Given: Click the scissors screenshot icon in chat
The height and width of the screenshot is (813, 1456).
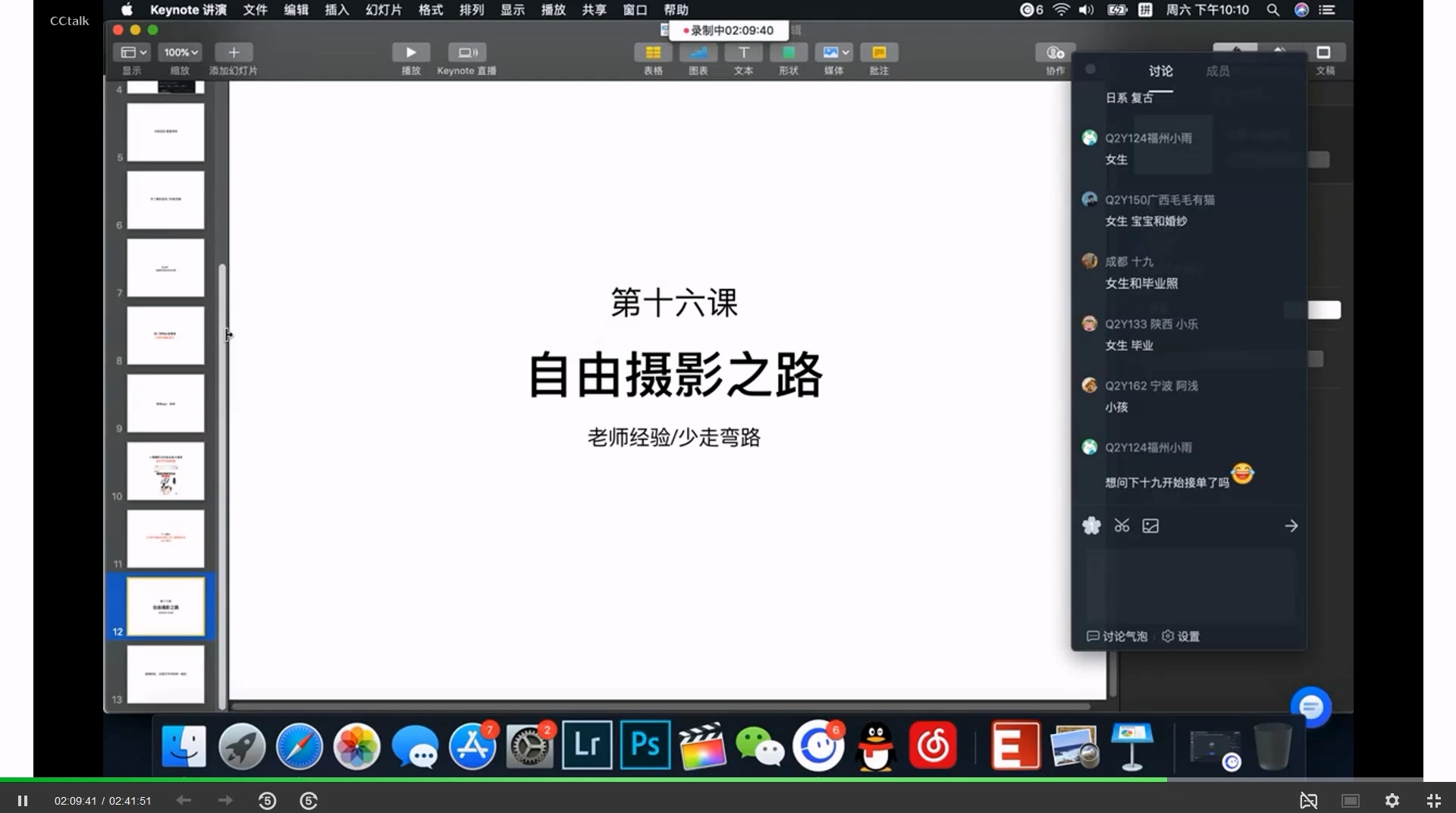Looking at the screenshot, I should [x=1122, y=526].
